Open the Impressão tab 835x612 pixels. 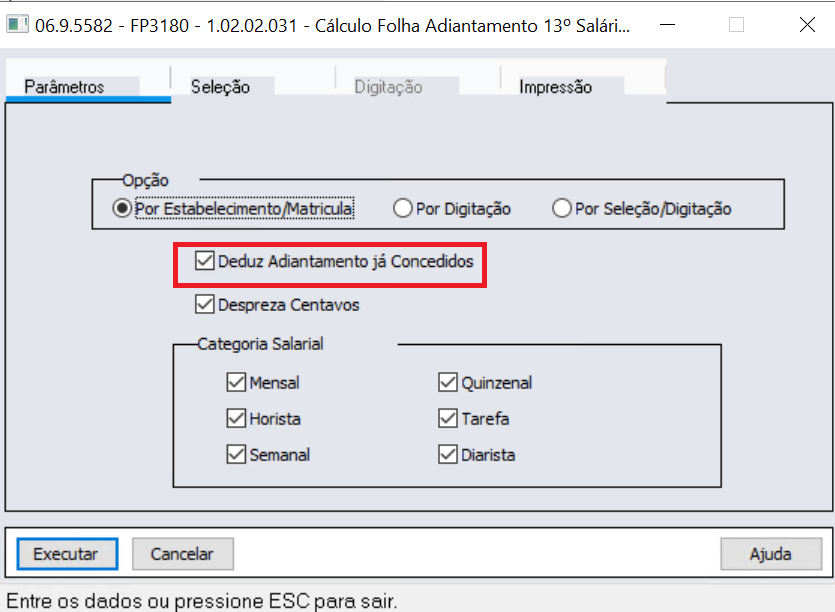click(555, 86)
